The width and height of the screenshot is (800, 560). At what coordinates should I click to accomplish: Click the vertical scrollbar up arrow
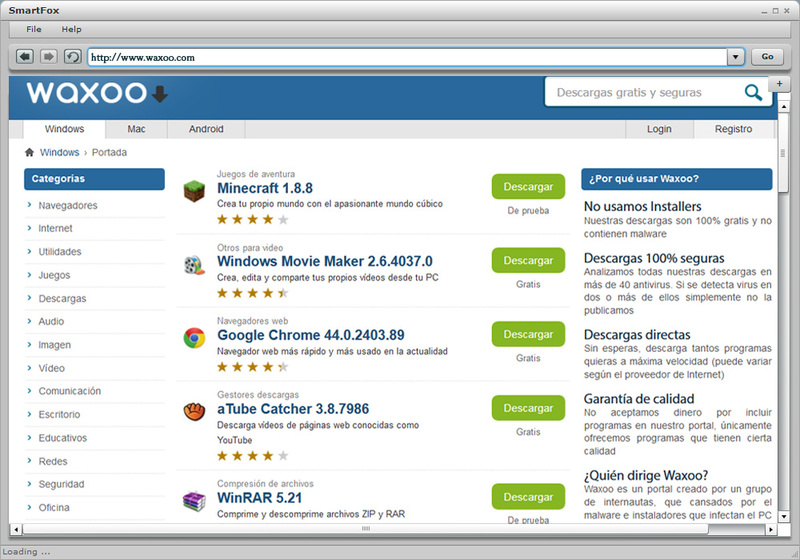[784, 107]
